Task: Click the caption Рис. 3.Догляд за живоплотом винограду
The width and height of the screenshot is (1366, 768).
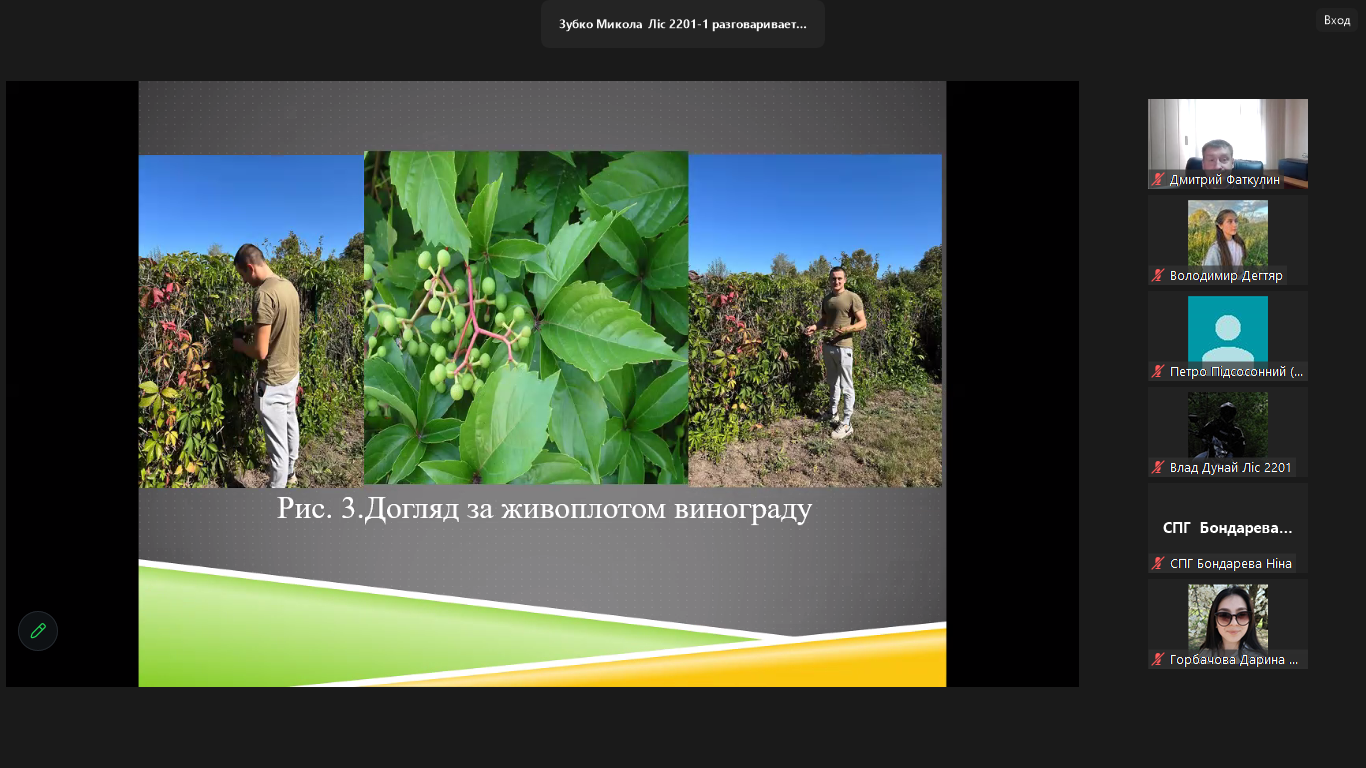Action: pyautogui.click(x=545, y=509)
